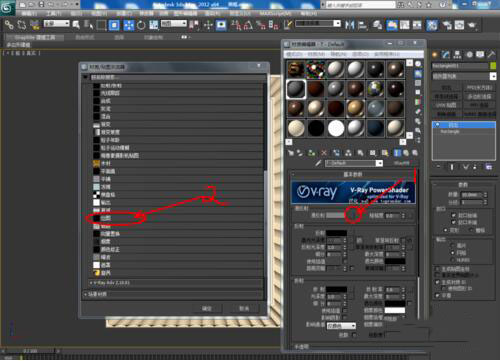Open the MAXScript menu
The image size is (500, 361).
coord(275,13)
